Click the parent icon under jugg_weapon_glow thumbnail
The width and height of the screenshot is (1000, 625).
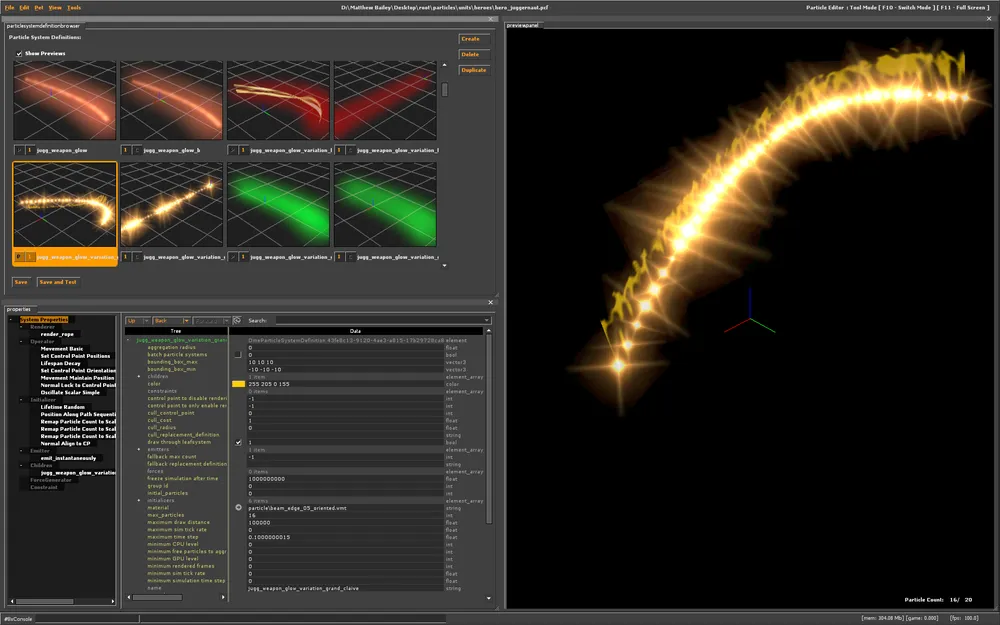(x=18, y=150)
